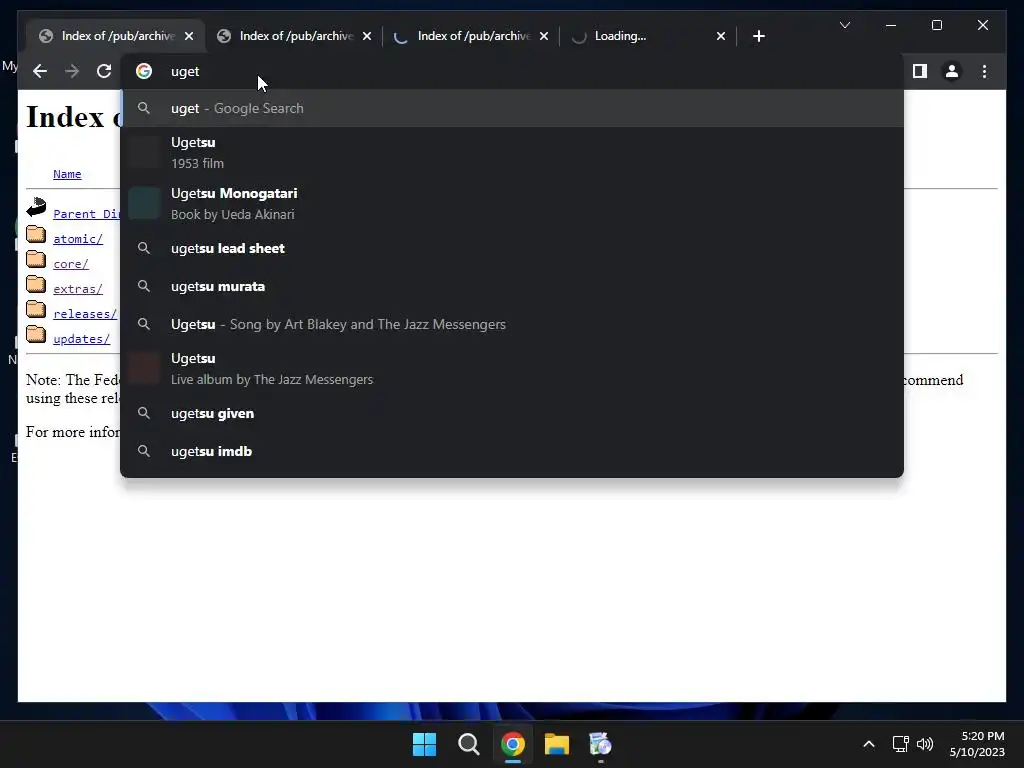Maximize the Chrome window
This screenshot has width=1024, height=768.
coord(936,25)
